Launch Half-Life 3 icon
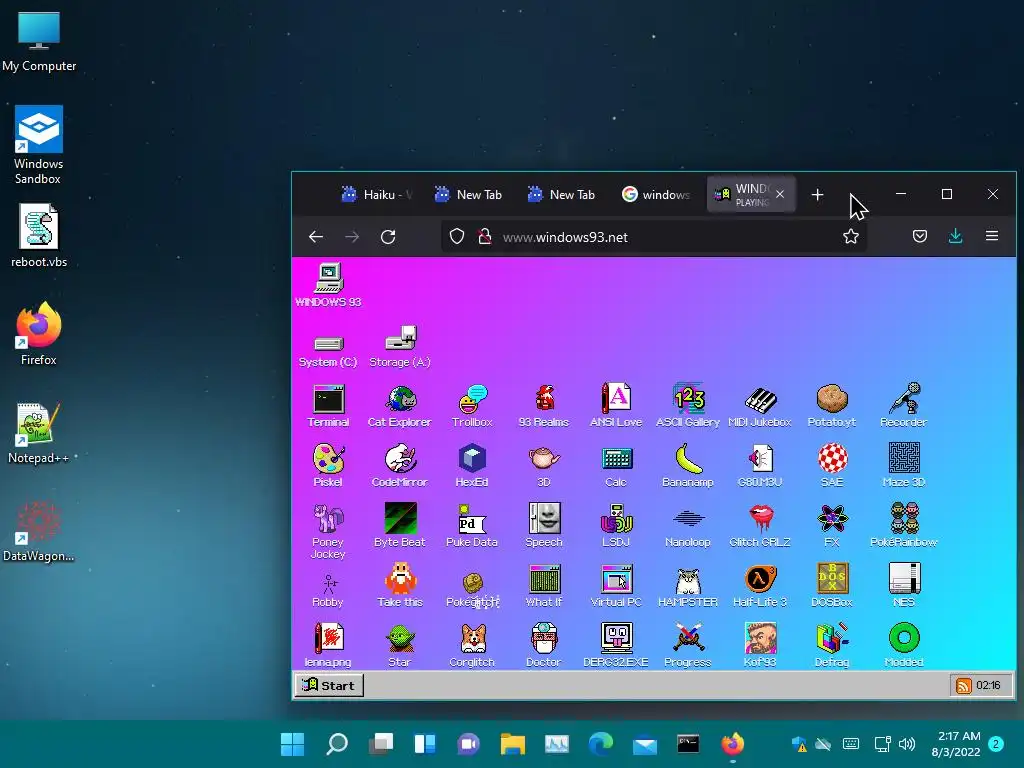Screen dimensions: 1024x768 760,586
